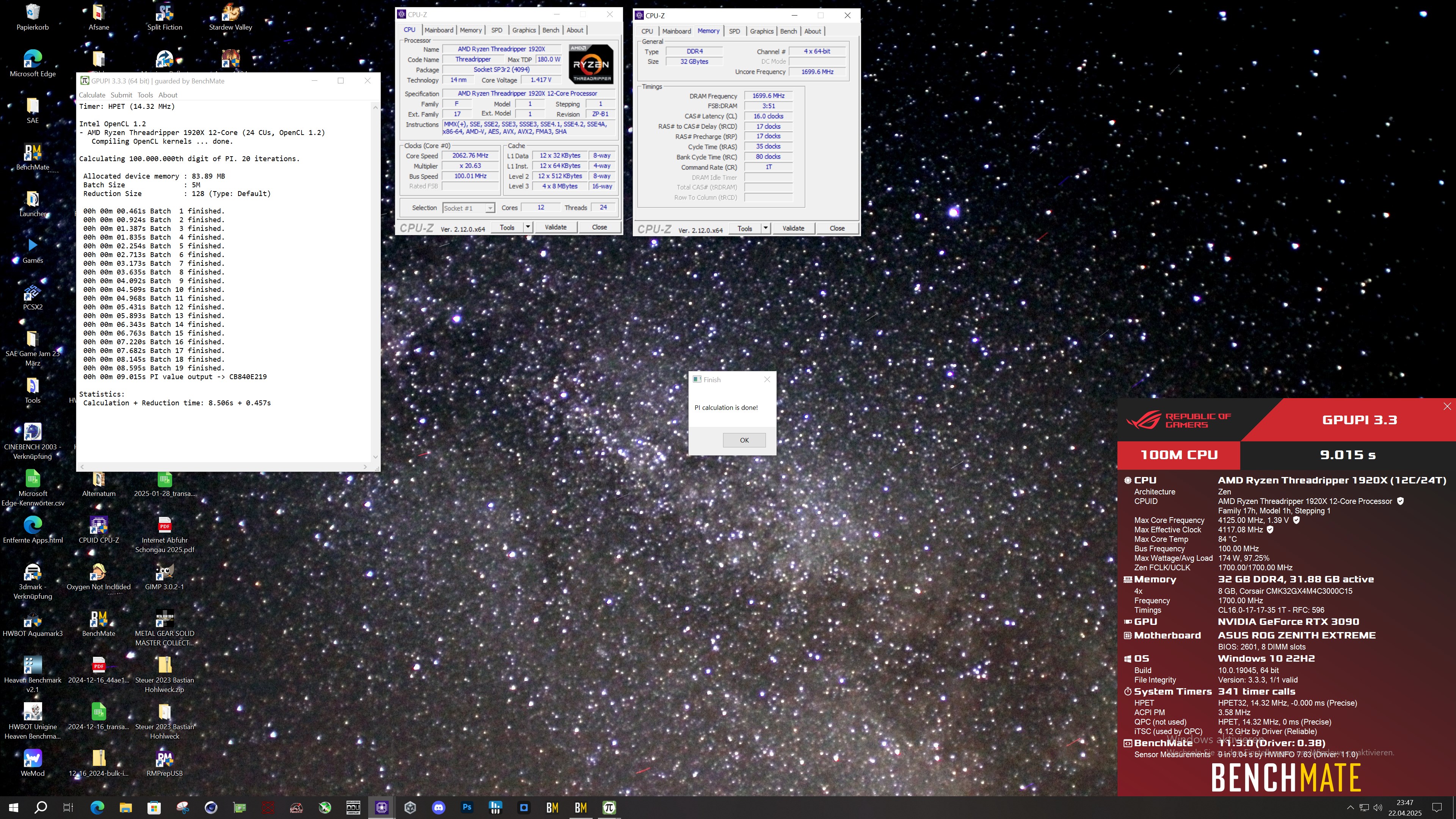Click Tools button in right CPU-Z Memory window
1456x819 pixels.
[x=745, y=228]
